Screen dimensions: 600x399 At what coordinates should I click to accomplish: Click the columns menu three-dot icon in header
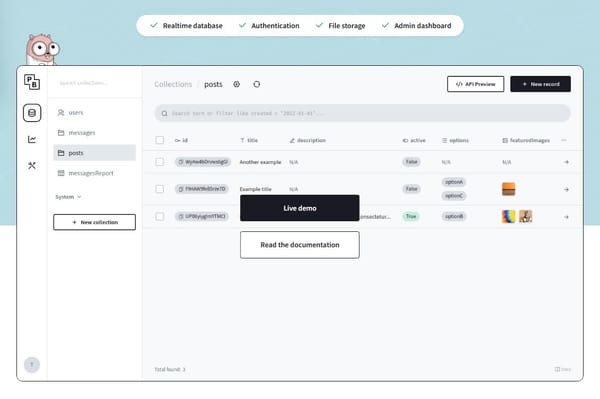(564, 140)
